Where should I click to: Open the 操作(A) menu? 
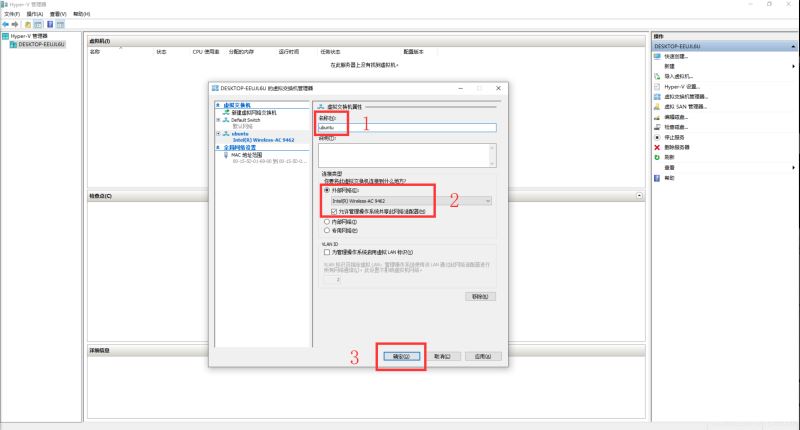pyautogui.click(x=35, y=14)
